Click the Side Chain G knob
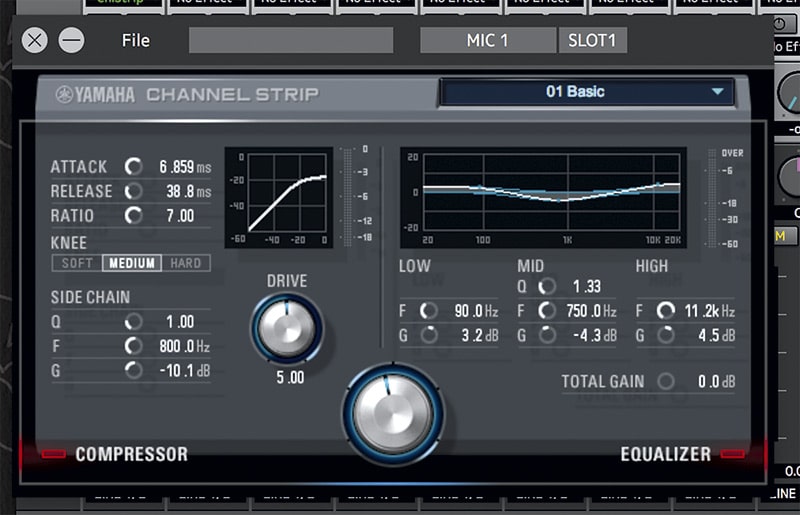The width and height of the screenshot is (800, 515). [134, 371]
